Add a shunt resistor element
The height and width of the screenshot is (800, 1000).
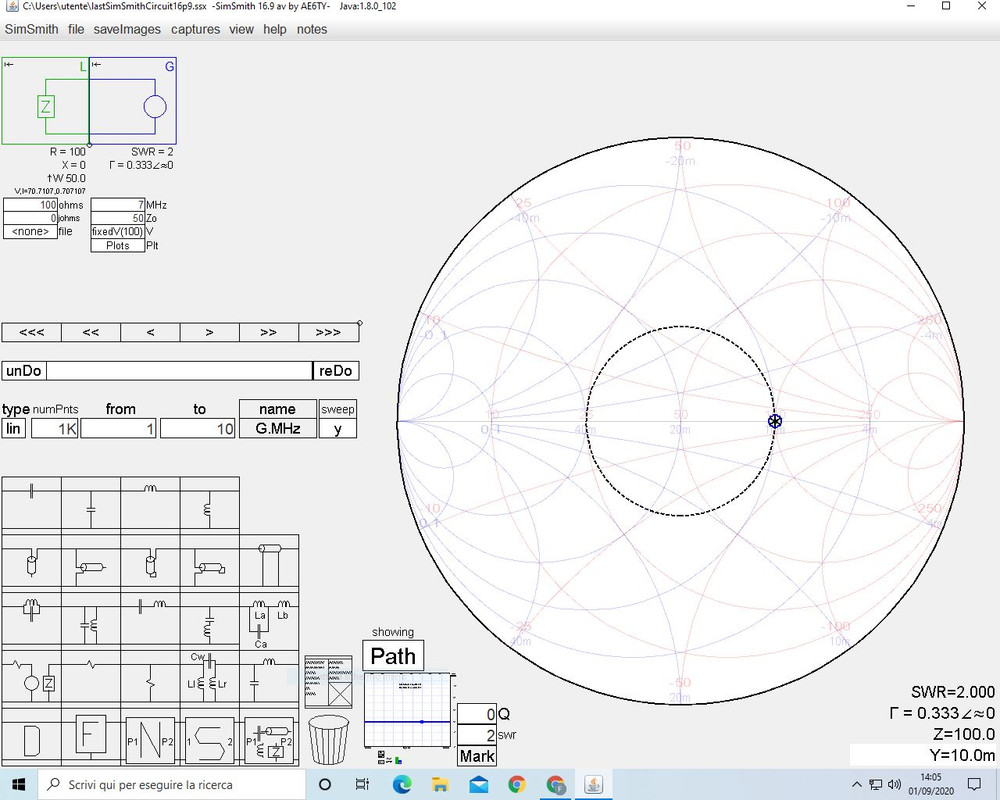(151, 679)
